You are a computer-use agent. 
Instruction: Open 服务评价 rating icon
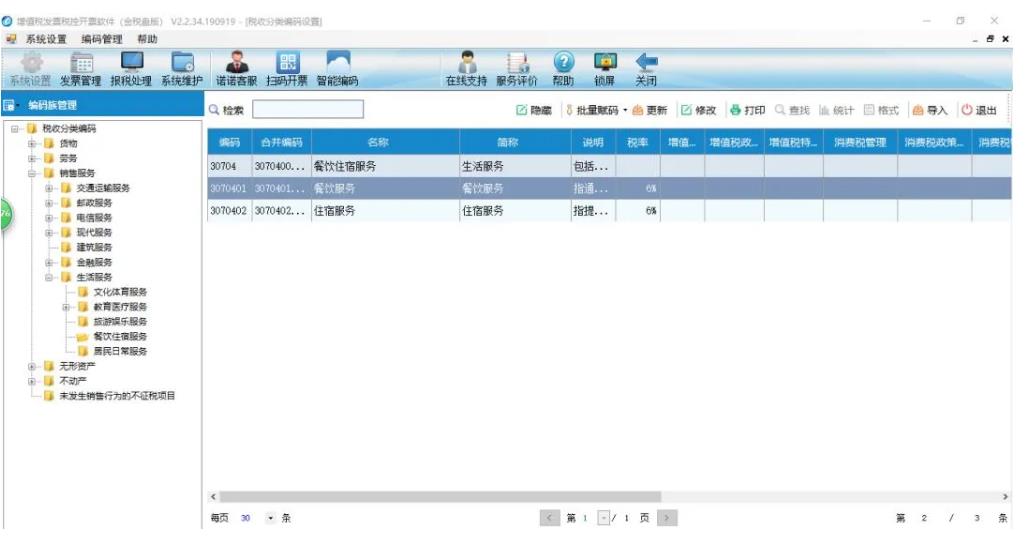point(517,70)
